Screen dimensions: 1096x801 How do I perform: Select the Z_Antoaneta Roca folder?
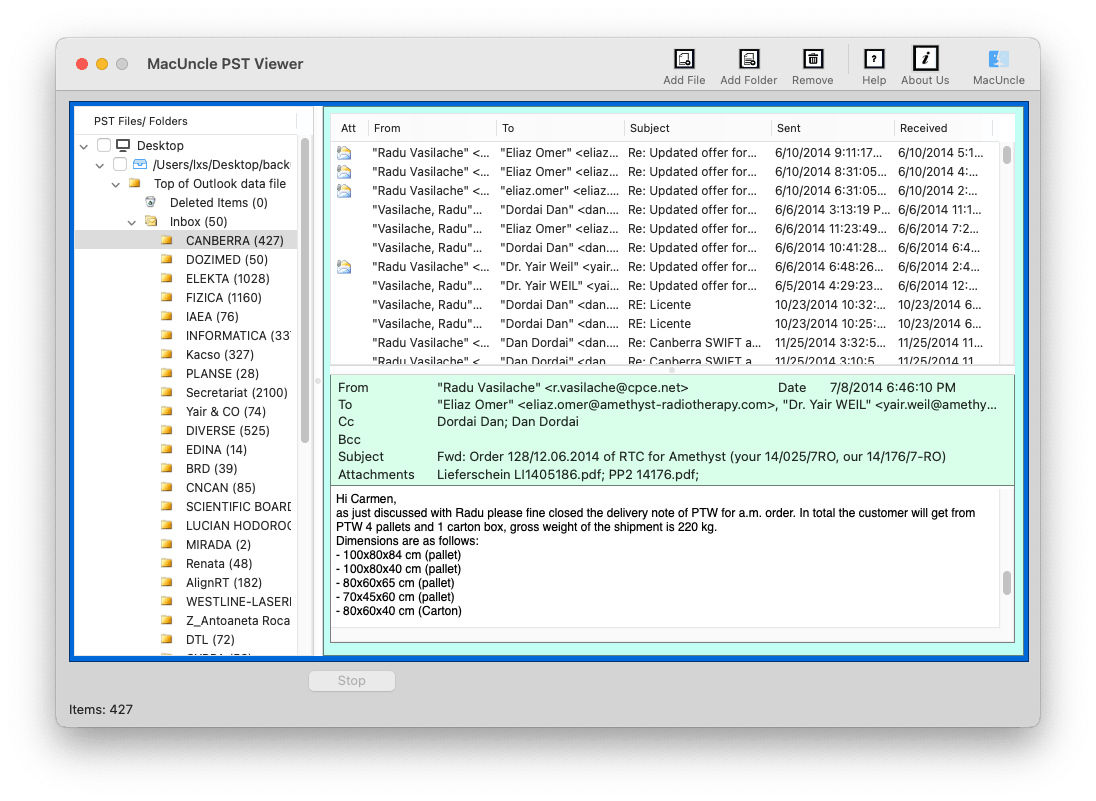click(x=238, y=620)
